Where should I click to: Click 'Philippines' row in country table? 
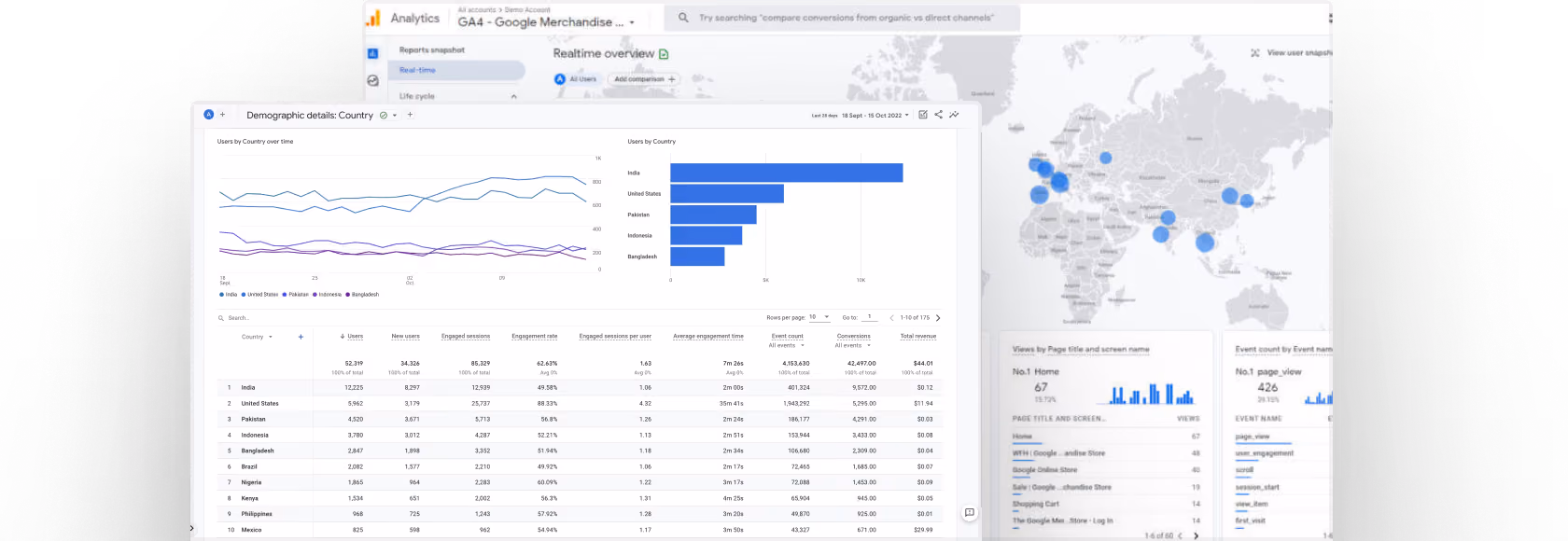pos(580,514)
